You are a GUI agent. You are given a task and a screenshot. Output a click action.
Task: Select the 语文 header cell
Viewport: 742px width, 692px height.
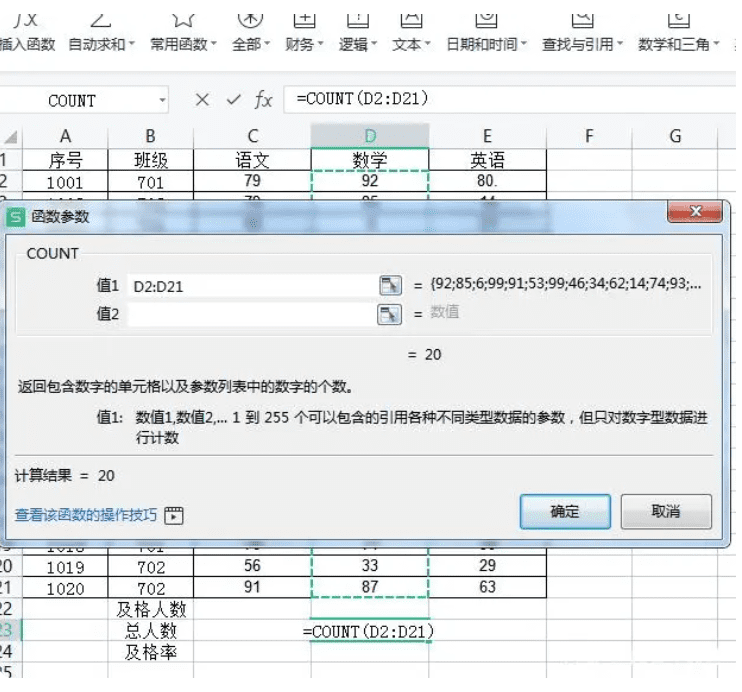point(252,160)
